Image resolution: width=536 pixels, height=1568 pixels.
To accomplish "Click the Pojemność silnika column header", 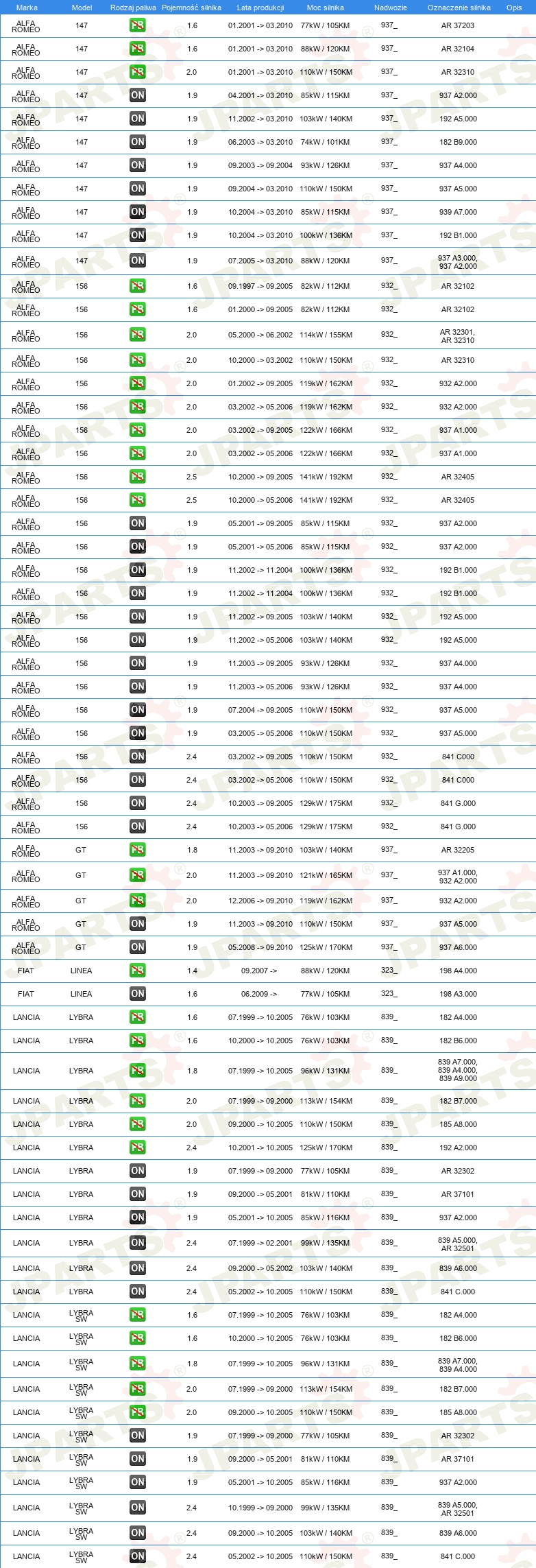I will click(191, 8).
